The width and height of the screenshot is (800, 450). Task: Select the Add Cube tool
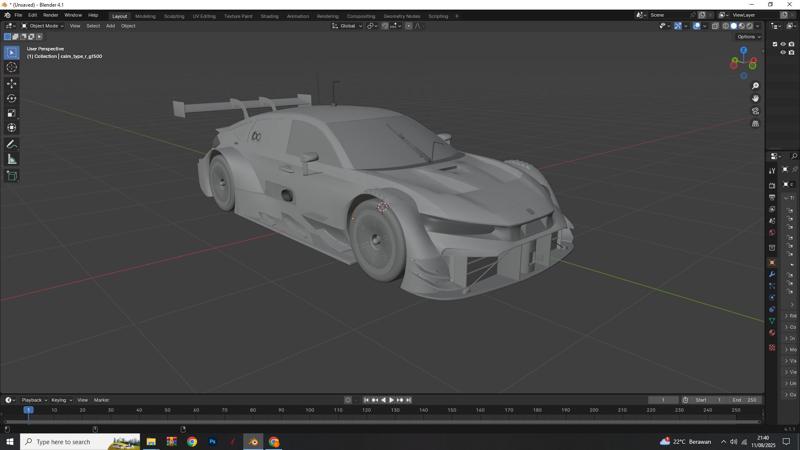point(12,176)
